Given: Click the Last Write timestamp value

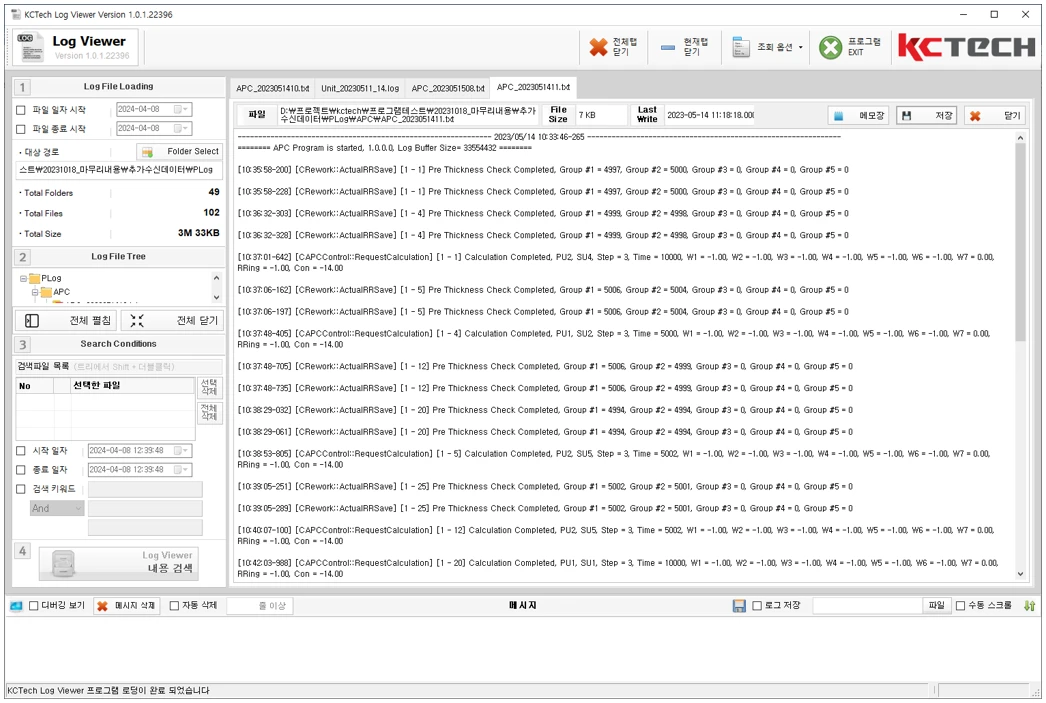Looking at the screenshot, I should coord(710,115).
